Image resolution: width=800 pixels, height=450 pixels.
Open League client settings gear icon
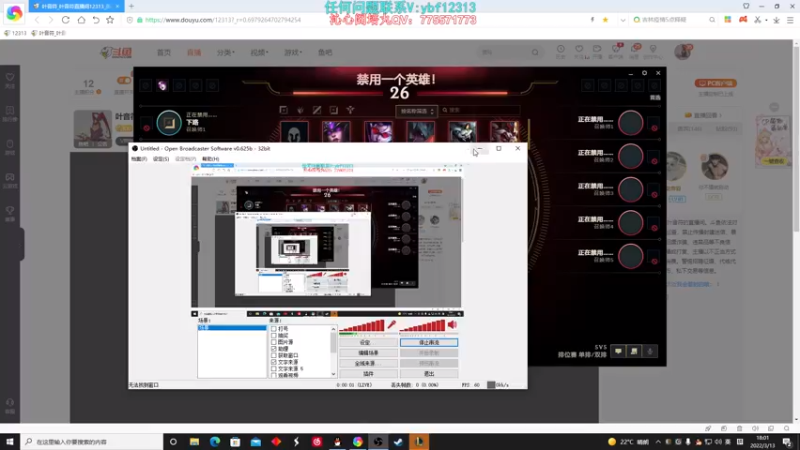[x=644, y=73]
